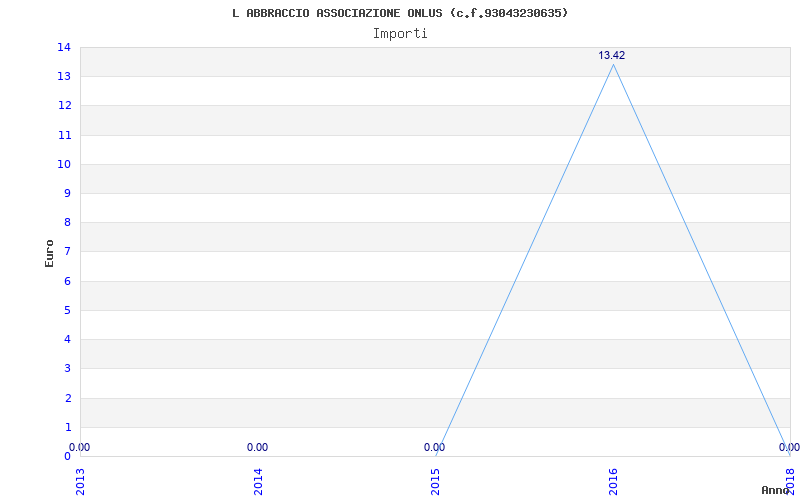Click the 6 tick on the y-axis
The width and height of the screenshot is (800, 500).
click(x=68, y=281)
